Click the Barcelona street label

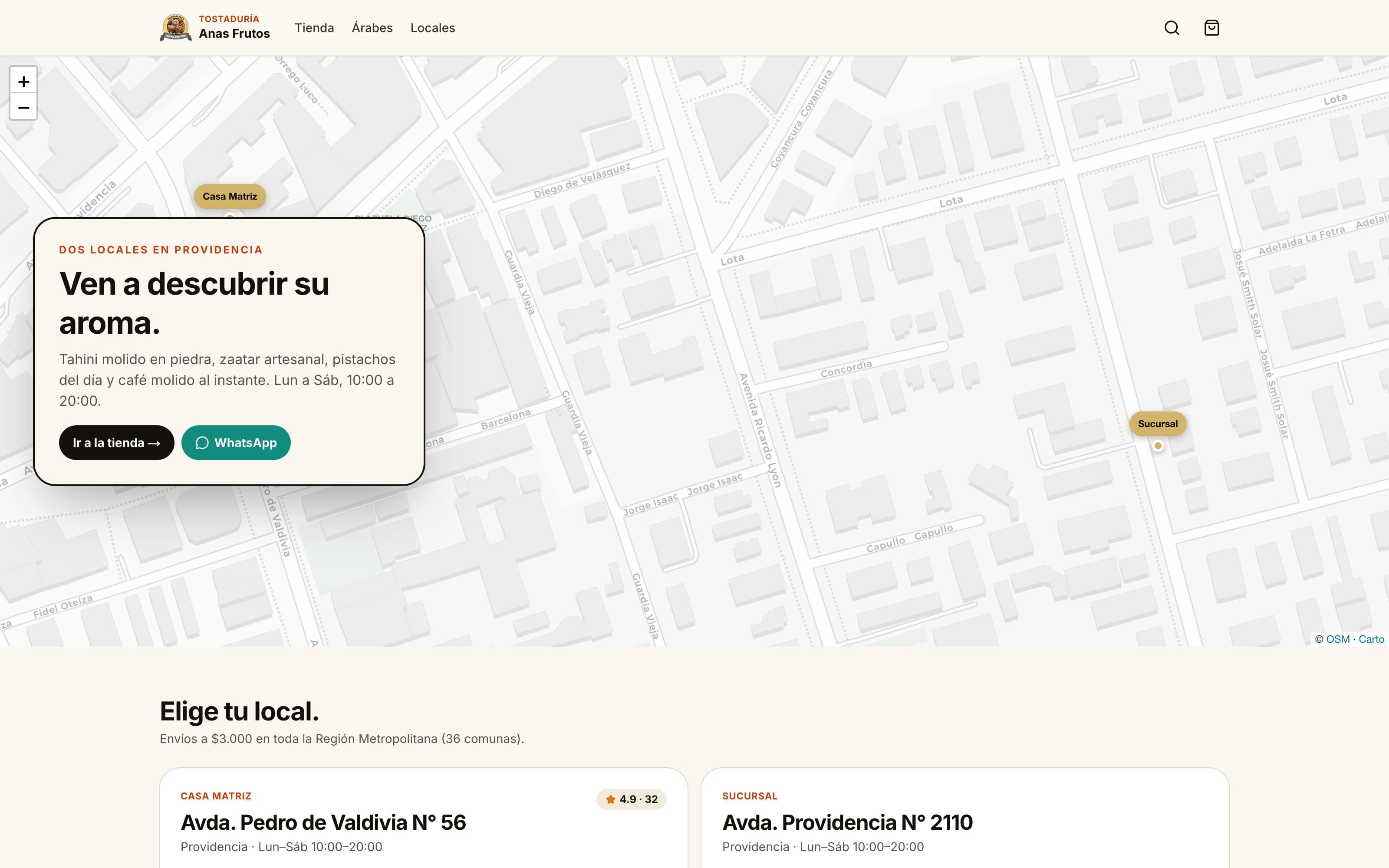click(505, 419)
